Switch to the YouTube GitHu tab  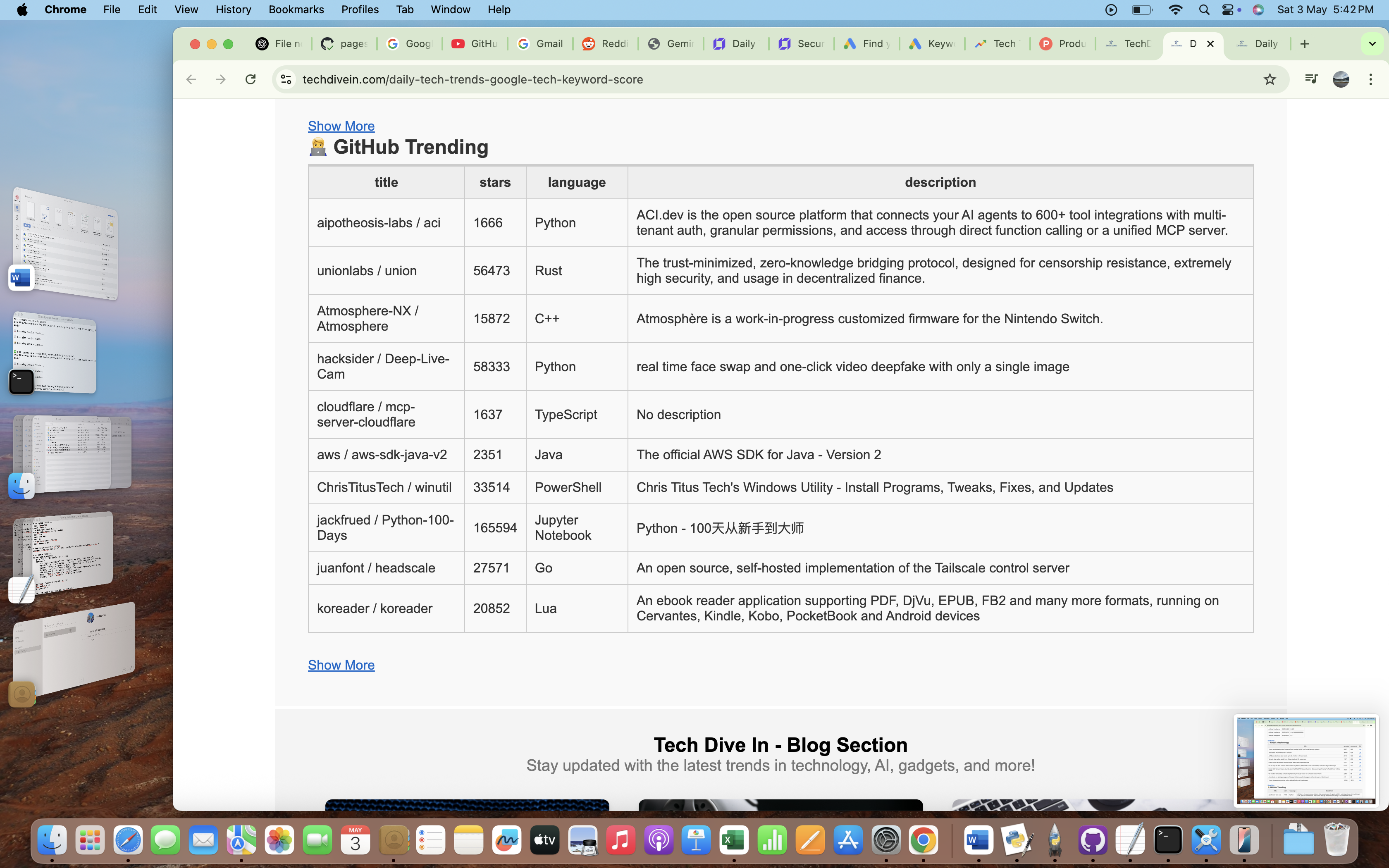475,44
